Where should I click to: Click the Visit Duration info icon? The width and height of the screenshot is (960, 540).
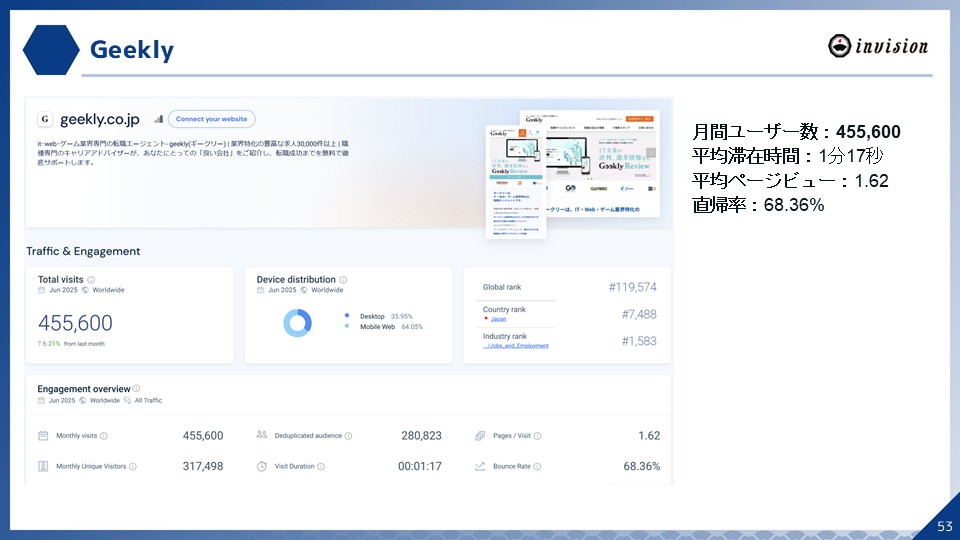click(x=321, y=467)
